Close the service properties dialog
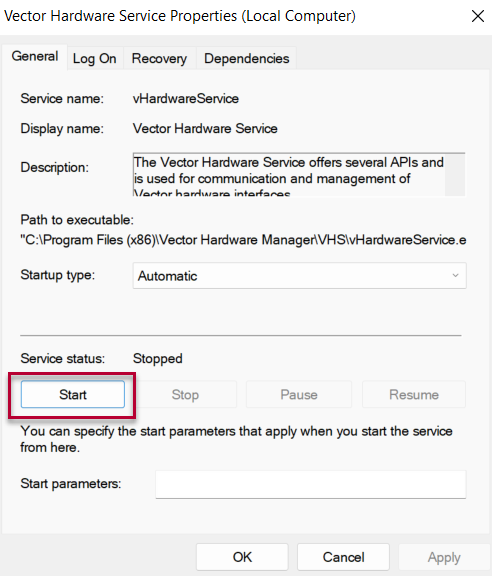 pos(478,16)
